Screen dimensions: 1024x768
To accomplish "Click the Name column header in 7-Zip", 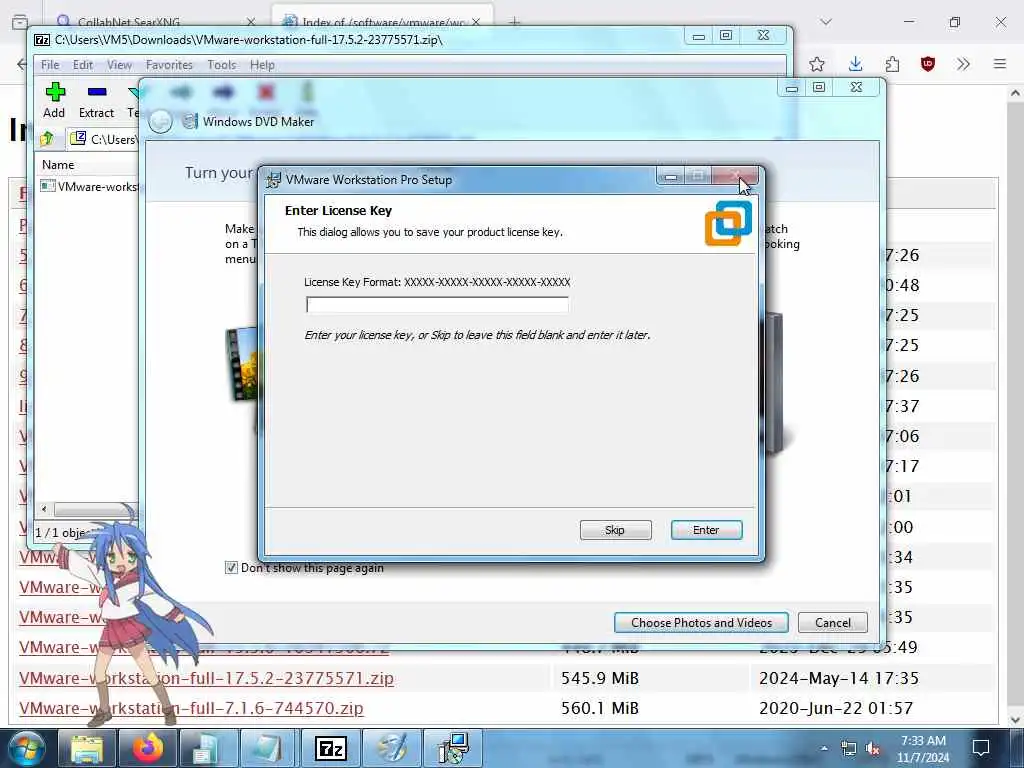I will click(x=88, y=165).
